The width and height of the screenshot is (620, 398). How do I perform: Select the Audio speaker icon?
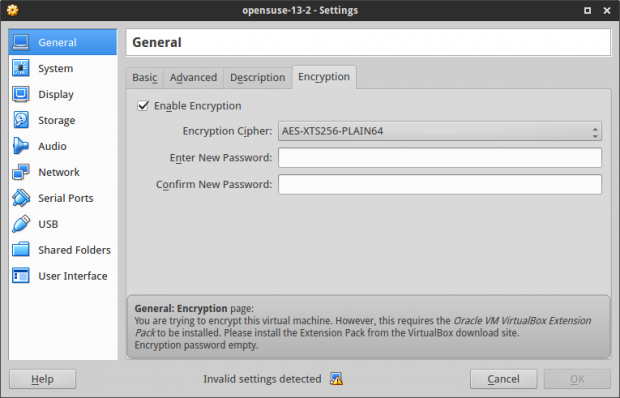tap(21, 146)
